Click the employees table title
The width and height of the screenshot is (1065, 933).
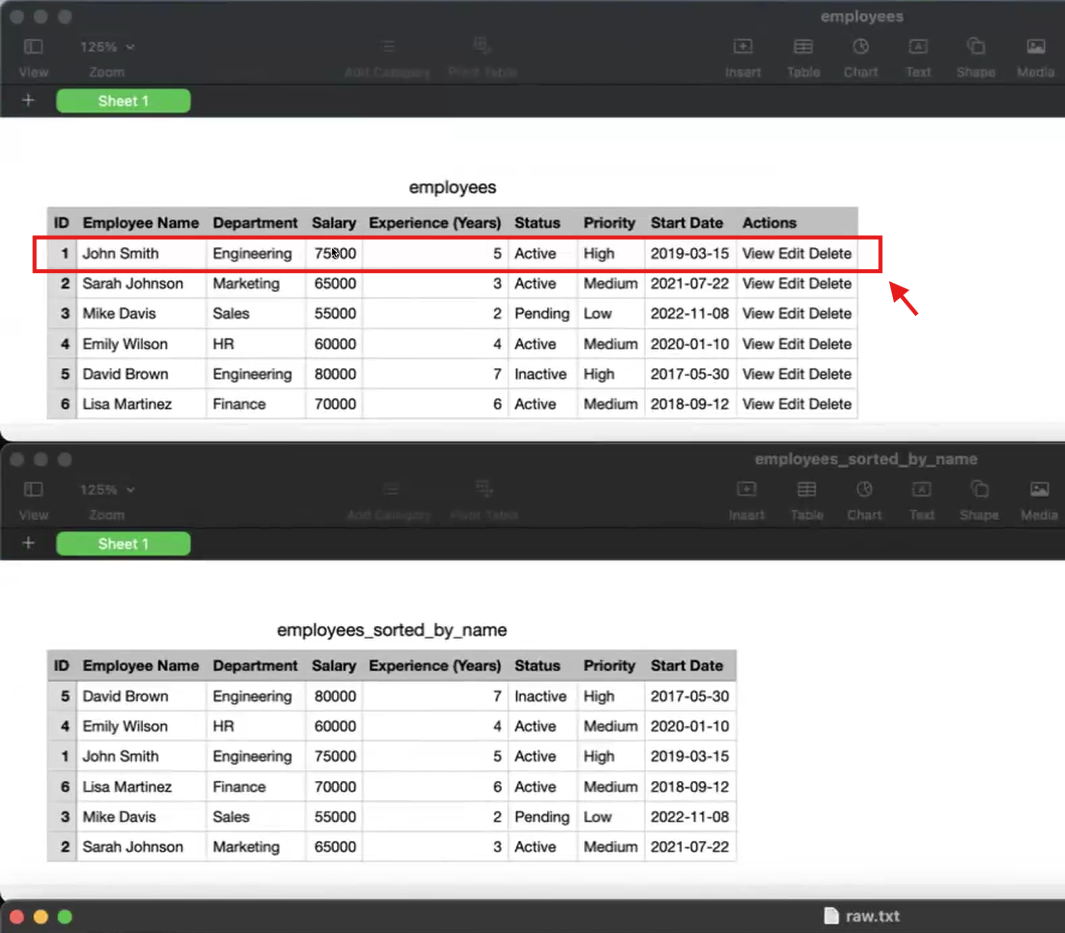pyautogui.click(x=452, y=187)
